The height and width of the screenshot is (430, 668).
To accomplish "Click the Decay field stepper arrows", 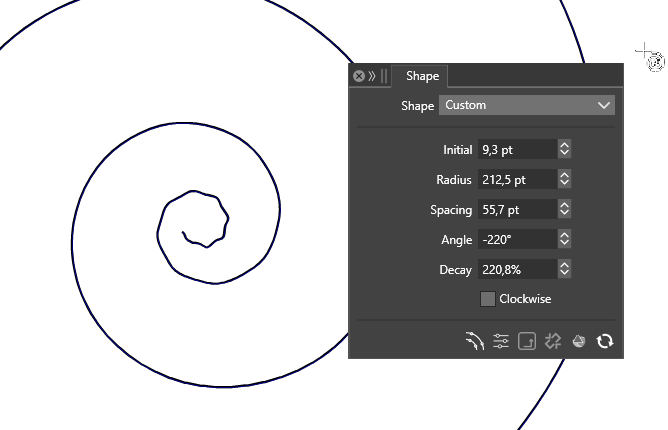I will click(564, 269).
